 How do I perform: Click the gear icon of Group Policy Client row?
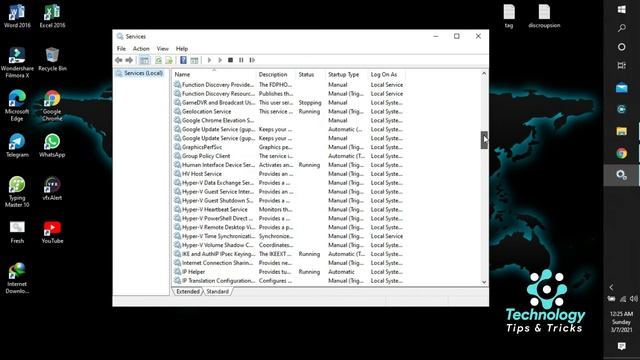click(177, 156)
